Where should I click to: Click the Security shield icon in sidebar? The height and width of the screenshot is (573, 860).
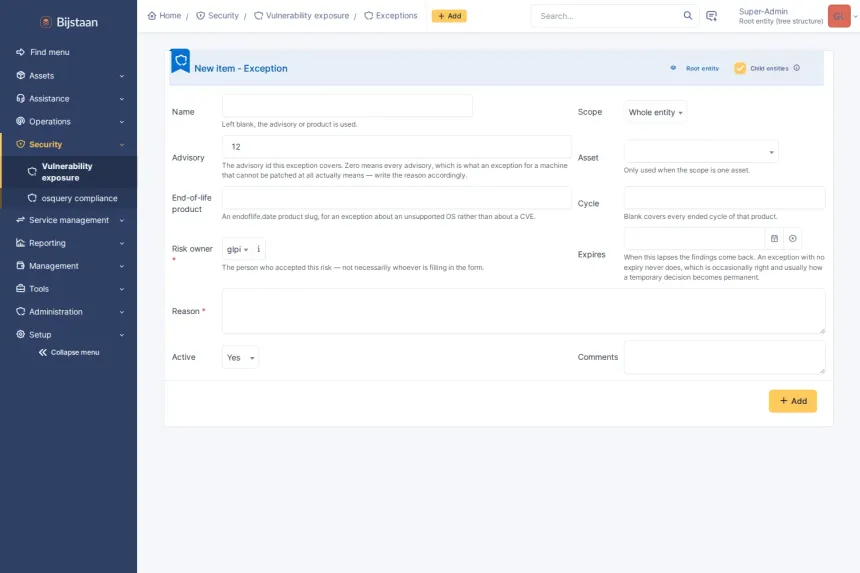(20, 144)
